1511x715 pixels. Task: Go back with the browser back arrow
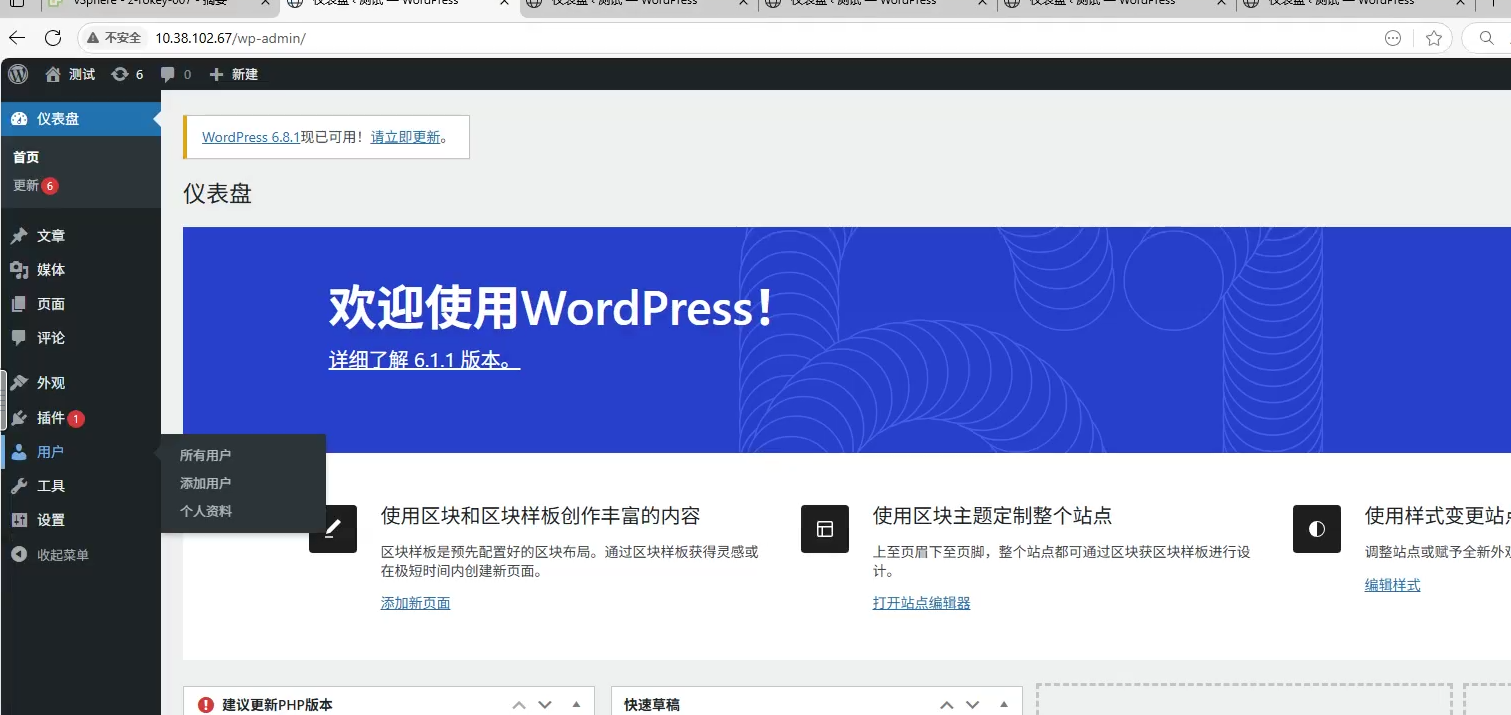(17, 38)
